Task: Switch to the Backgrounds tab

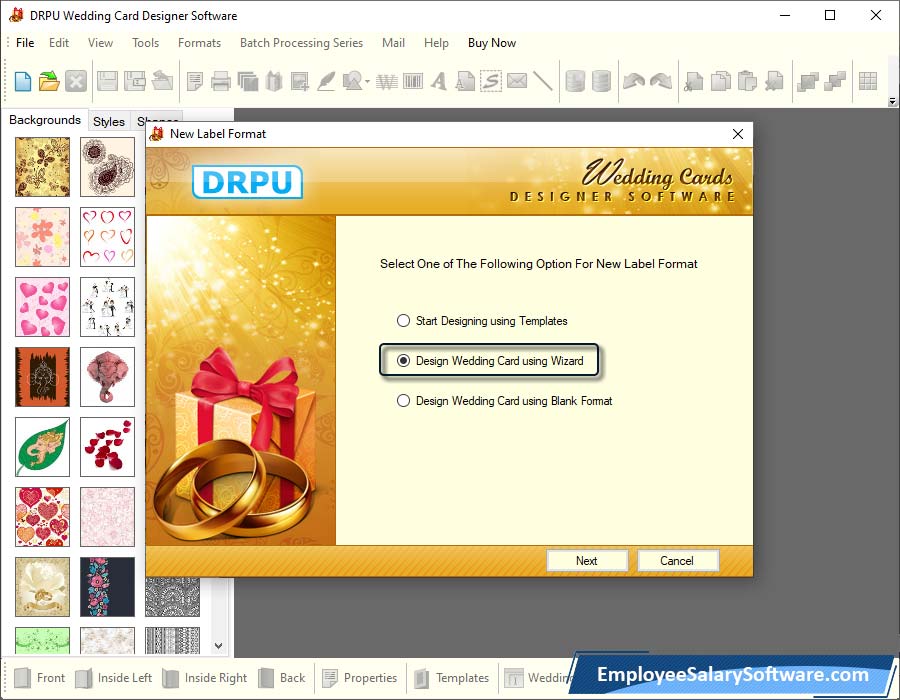Action: [45, 120]
